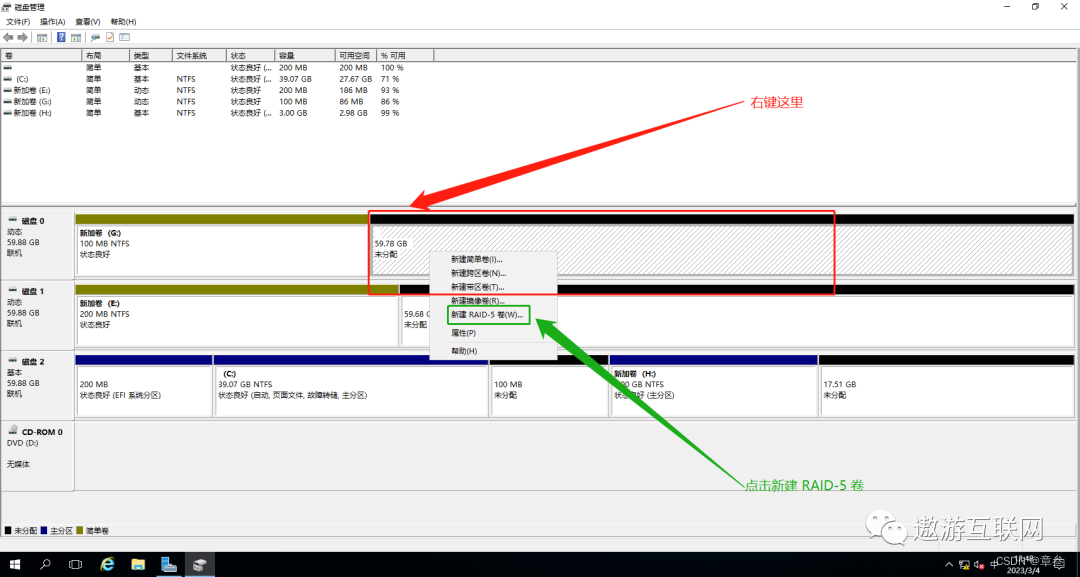The width and height of the screenshot is (1080, 577).
Task: Sort by the 容量 column header
Action: tap(304, 55)
